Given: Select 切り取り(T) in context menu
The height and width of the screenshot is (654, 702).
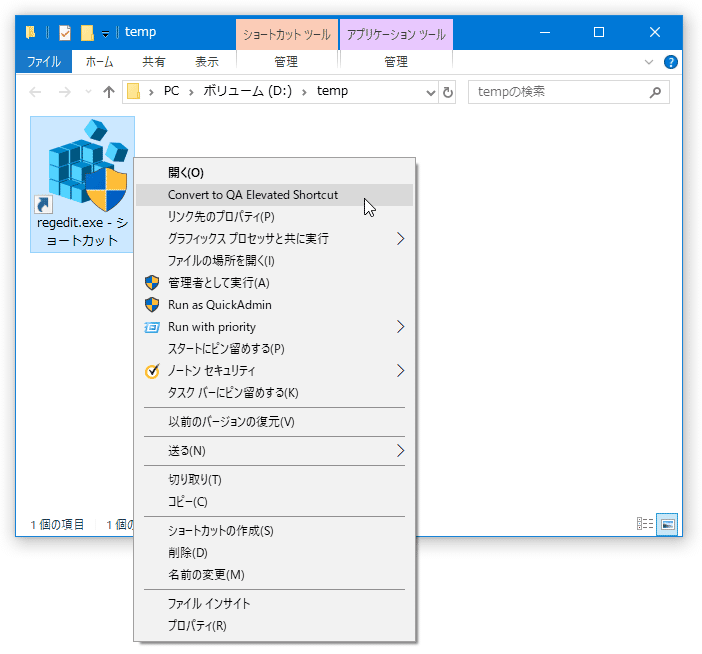Looking at the screenshot, I should (274, 480).
